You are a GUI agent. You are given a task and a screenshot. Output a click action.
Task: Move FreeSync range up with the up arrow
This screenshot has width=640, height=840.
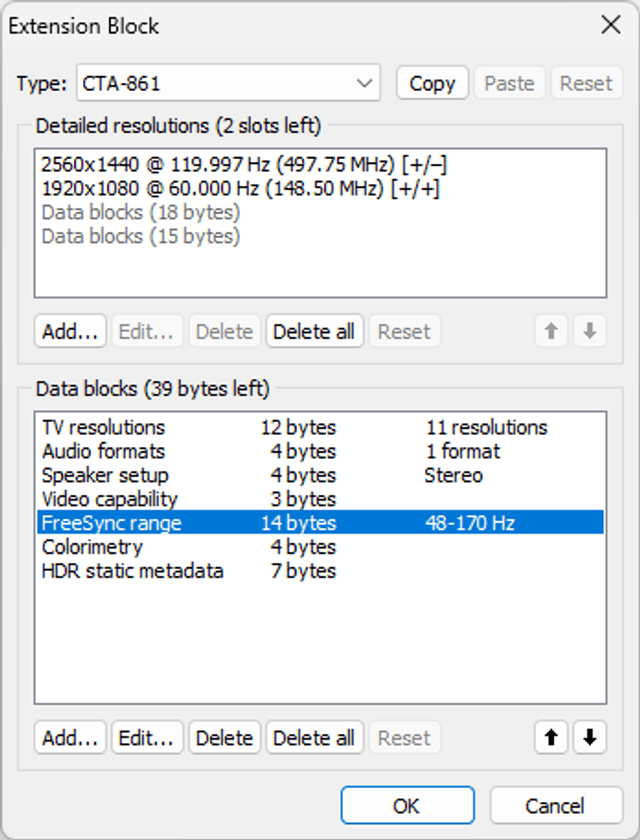click(x=551, y=737)
